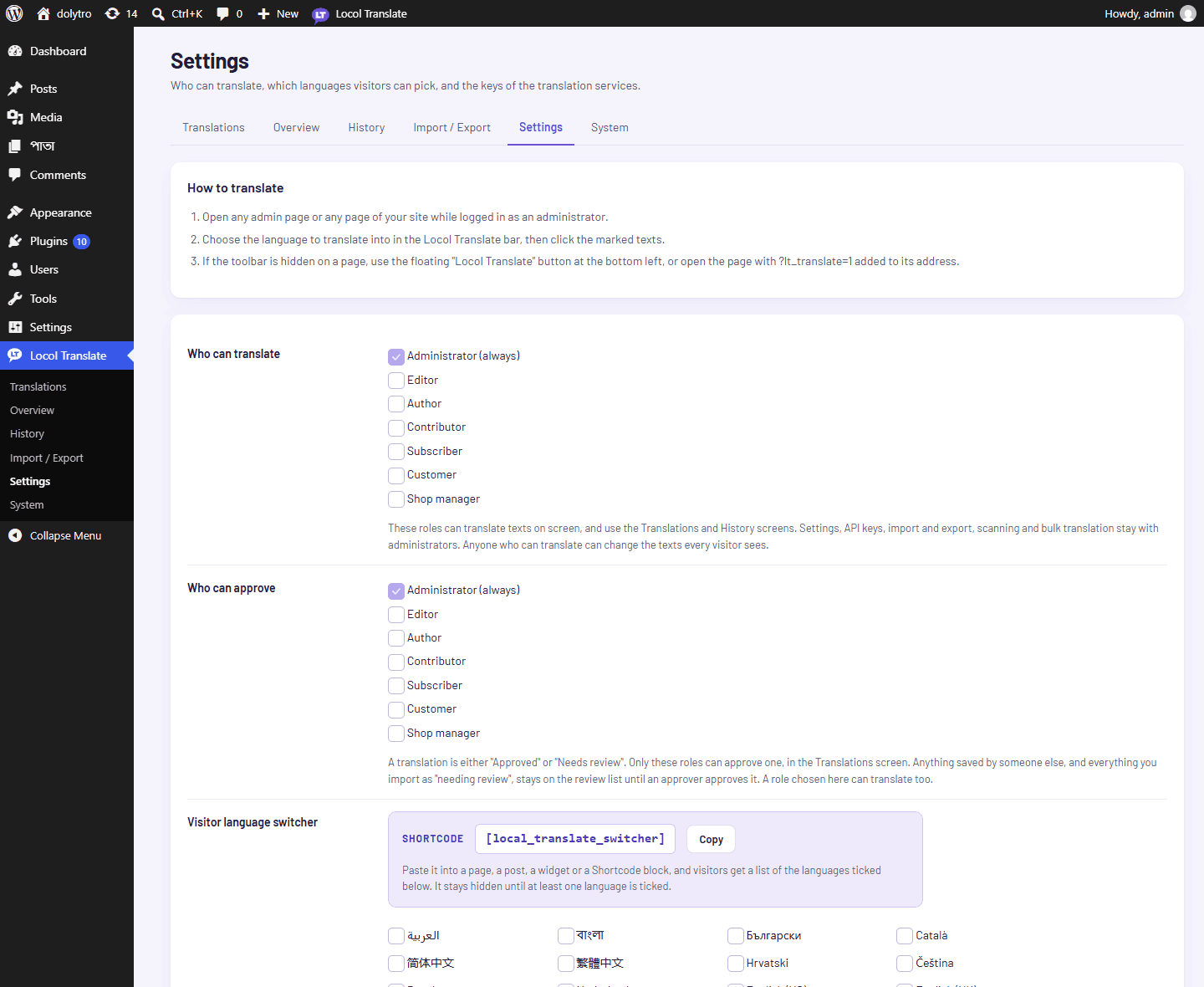Enable Author under Who can translate
The height and width of the screenshot is (987, 1204).
(396, 404)
